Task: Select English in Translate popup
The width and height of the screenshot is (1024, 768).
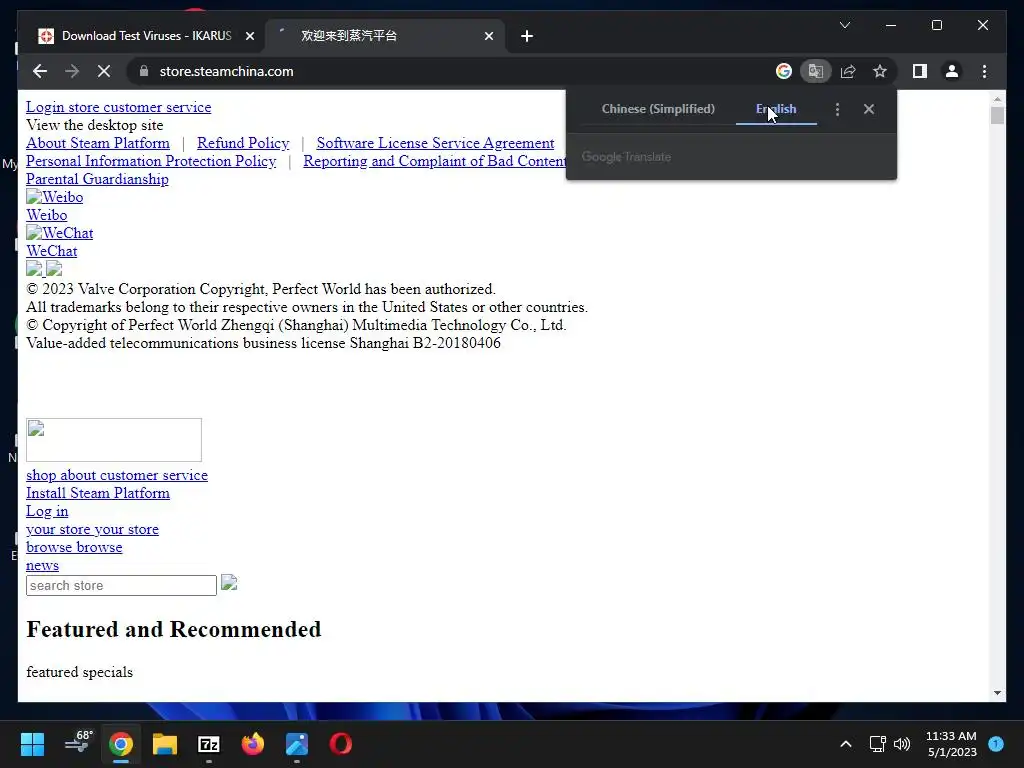Action: coord(776,109)
